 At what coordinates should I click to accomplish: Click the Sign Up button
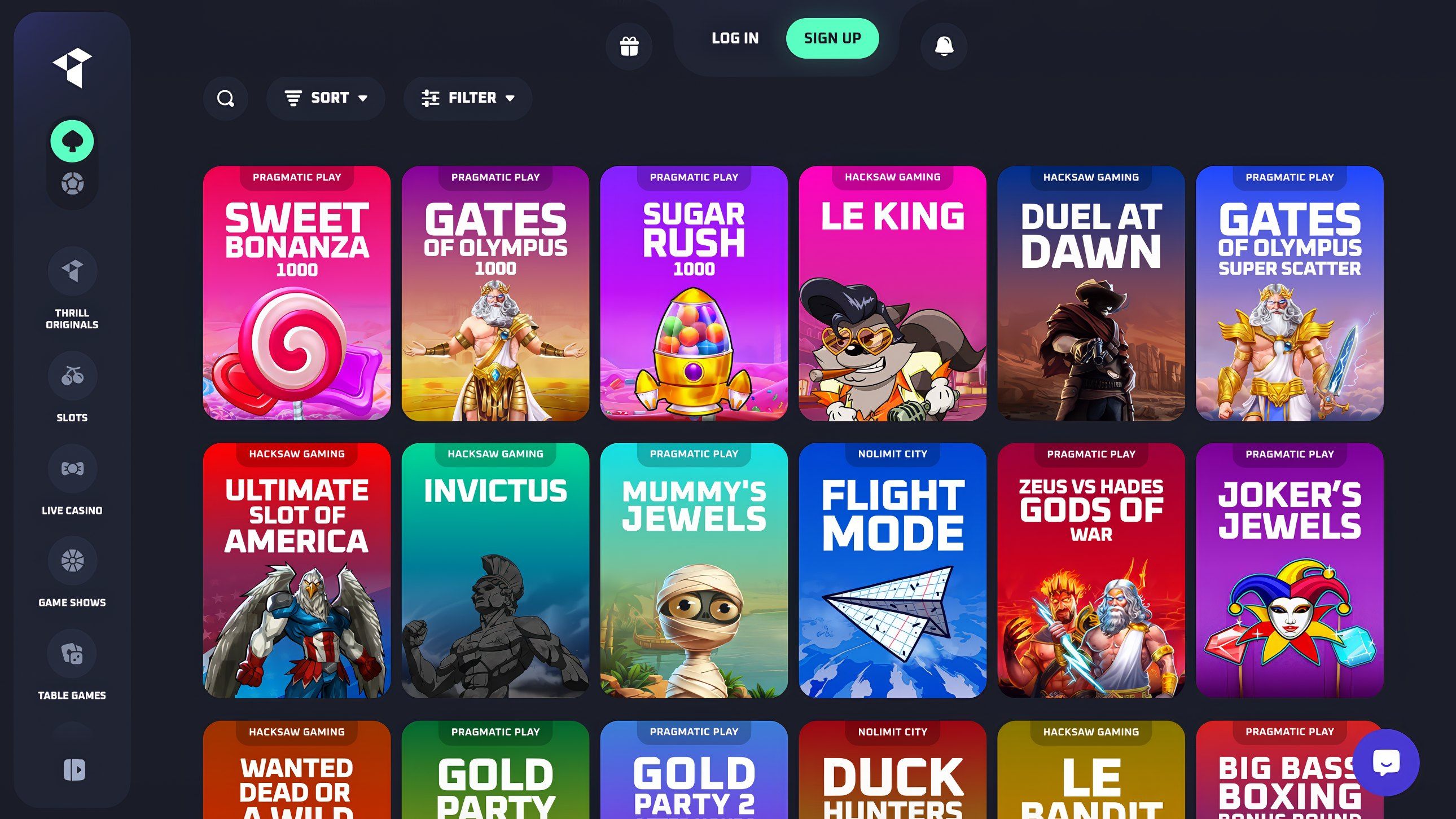pyautogui.click(x=832, y=38)
